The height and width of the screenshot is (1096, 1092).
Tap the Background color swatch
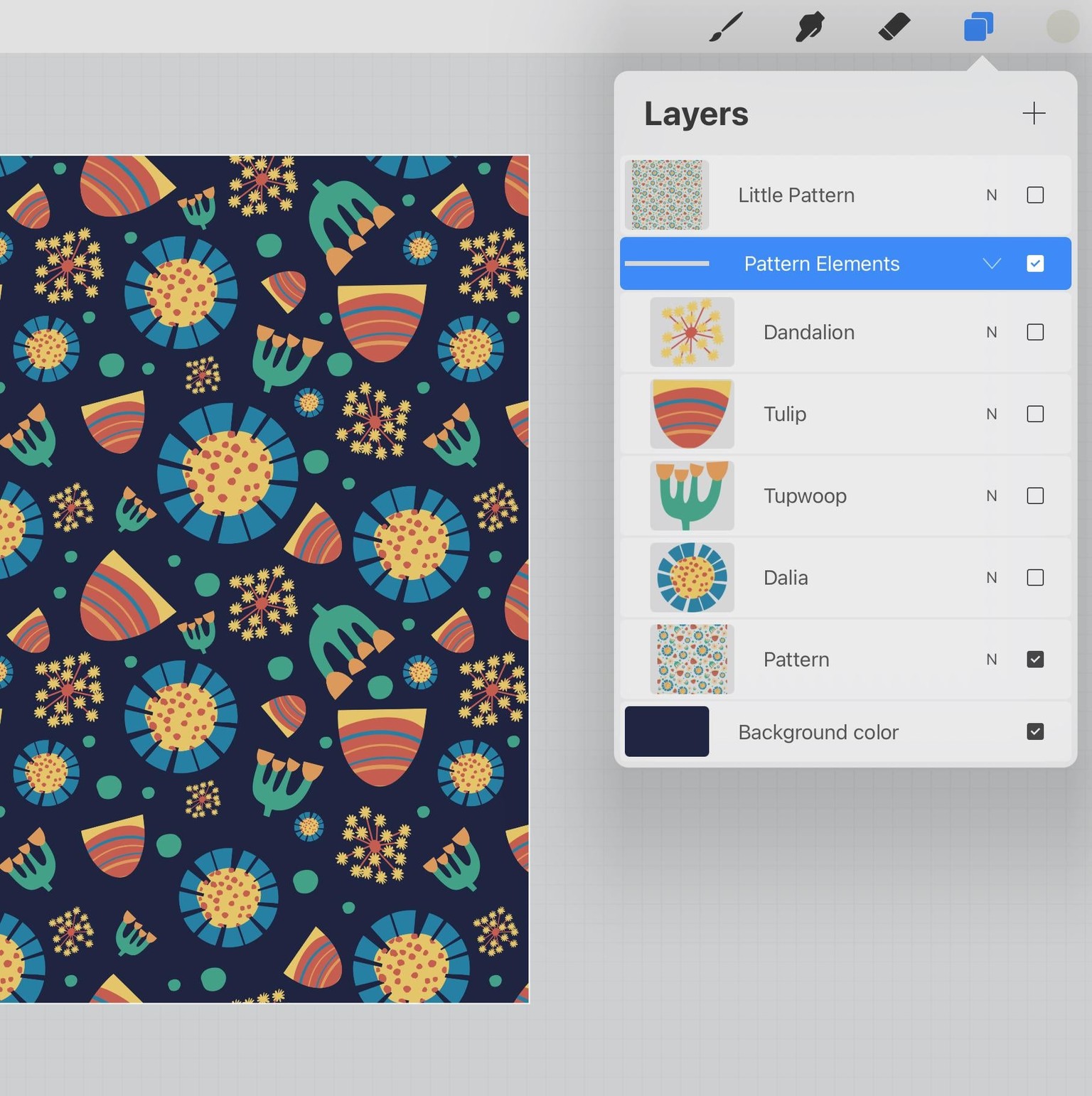tap(667, 731)
